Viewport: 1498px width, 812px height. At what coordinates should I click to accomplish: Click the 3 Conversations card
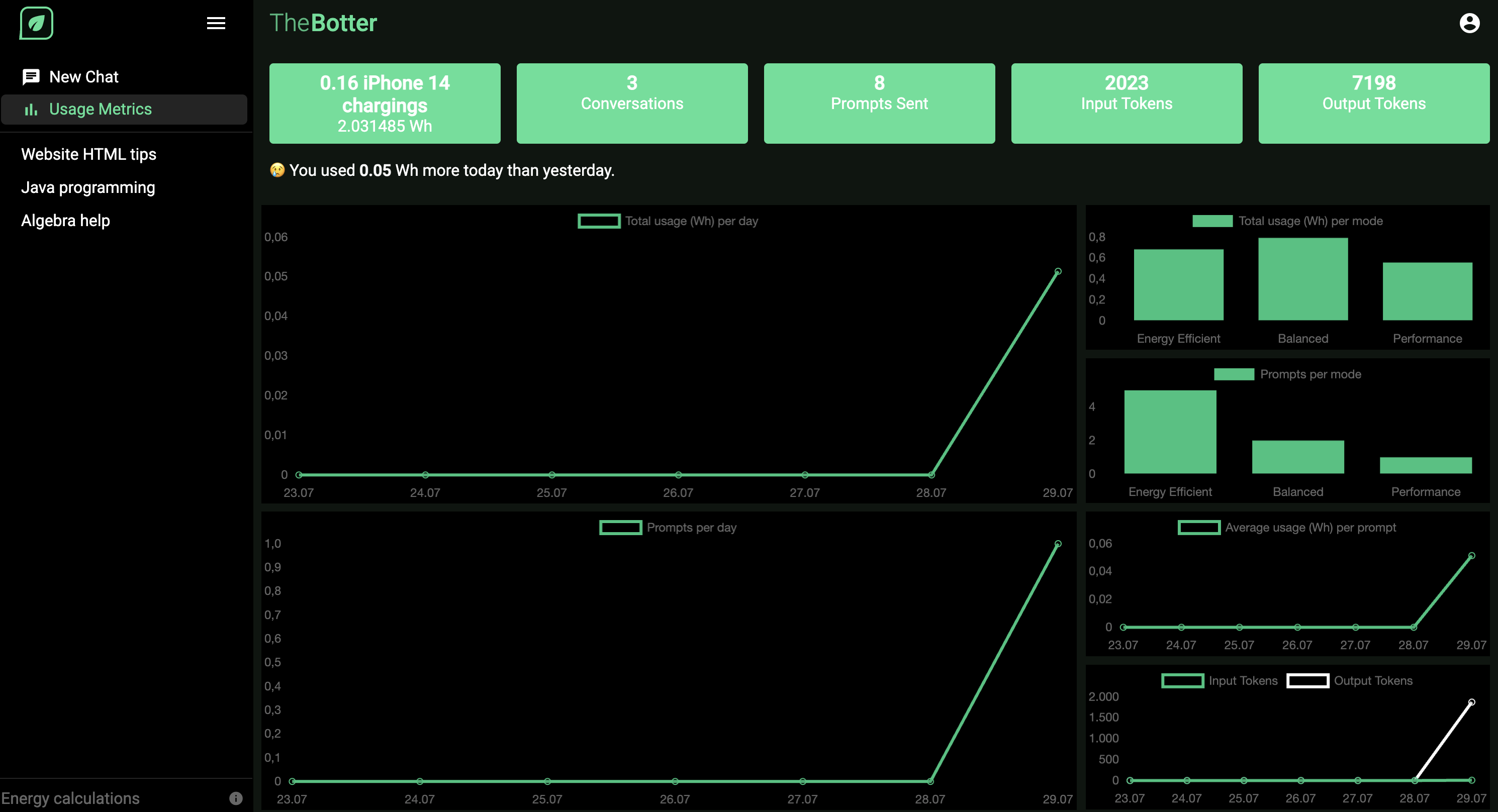(x=632, y=104)
